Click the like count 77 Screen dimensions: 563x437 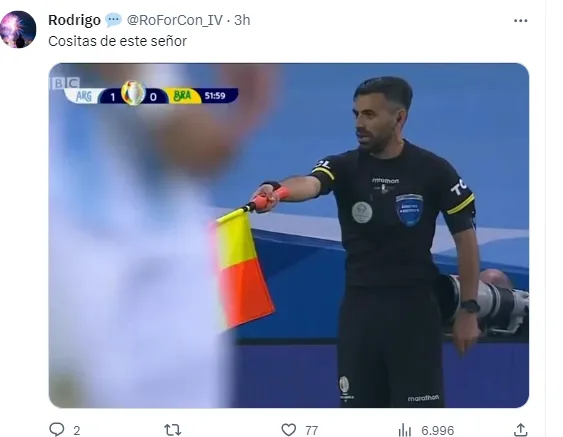coord(312,431)
